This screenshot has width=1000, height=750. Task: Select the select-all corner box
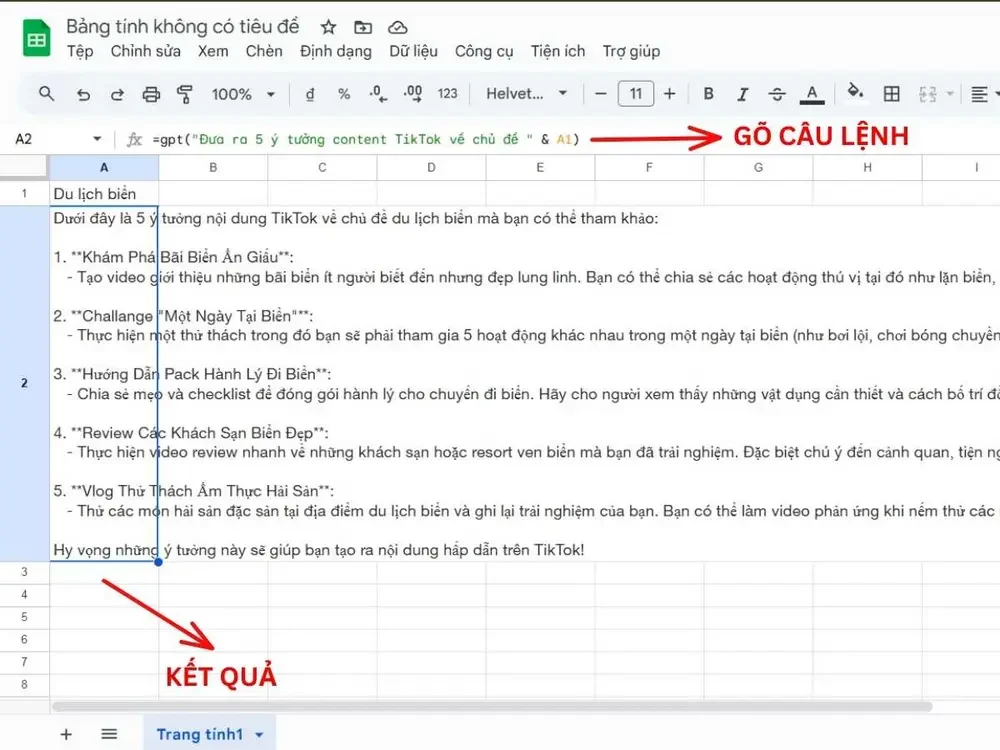click(x=24, y=167)
